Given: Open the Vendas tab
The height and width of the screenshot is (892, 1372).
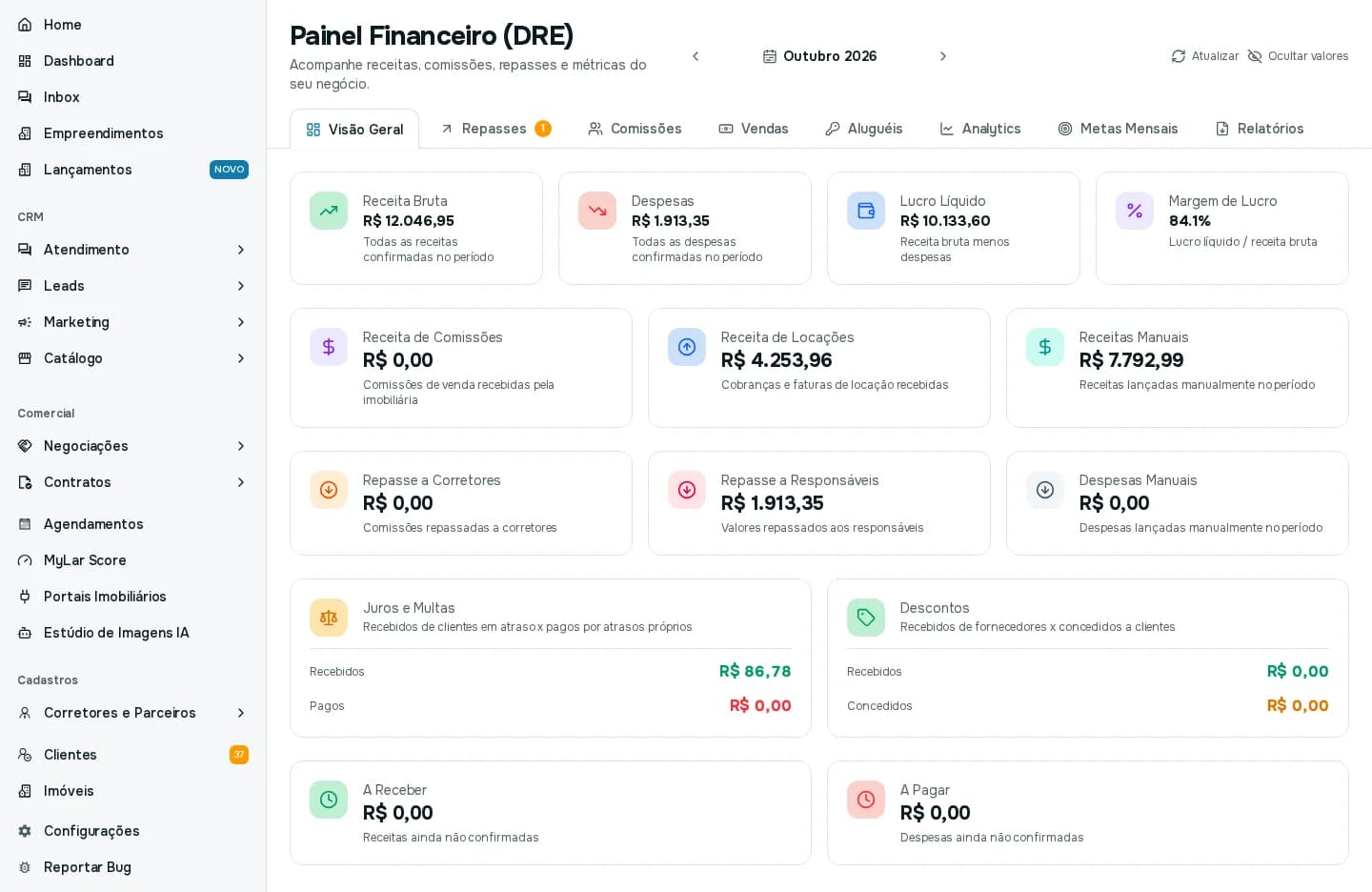Looking at the screenshot, I should (x=754, y=129).
